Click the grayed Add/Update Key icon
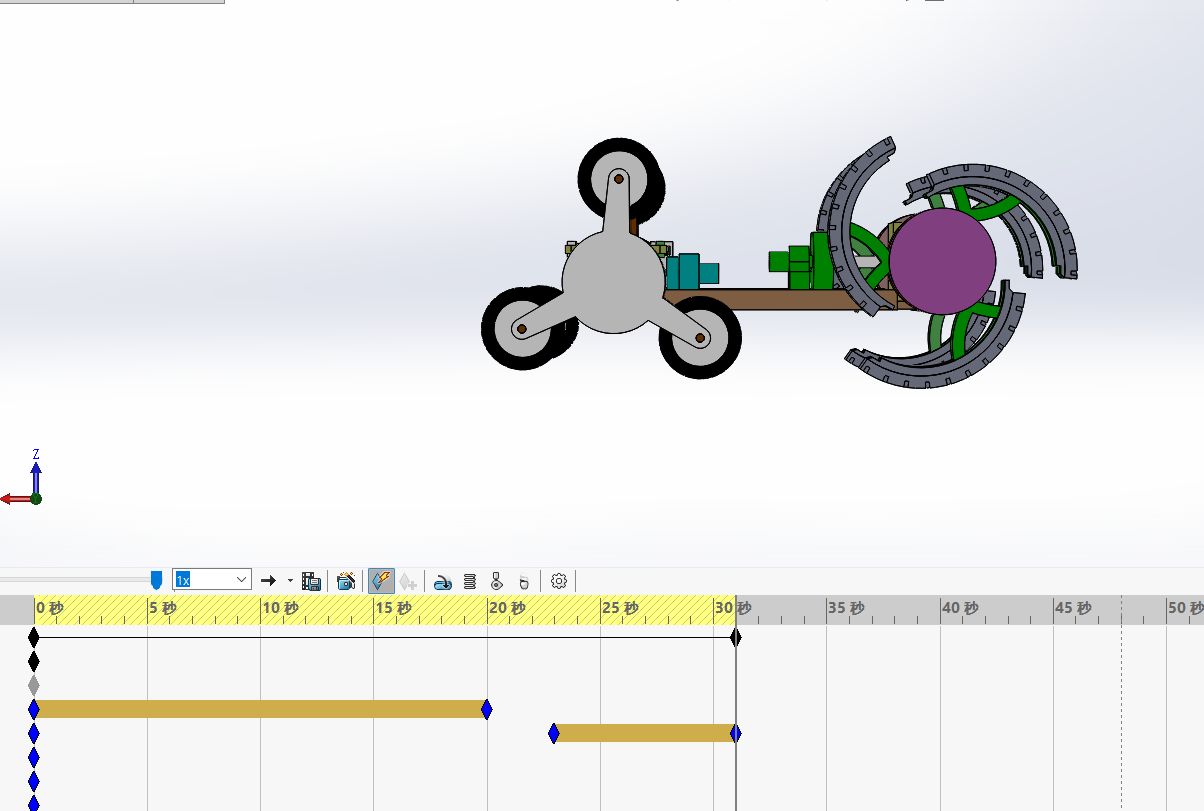Viewport: 1204px width, 811px height. (x=408, y=580)
